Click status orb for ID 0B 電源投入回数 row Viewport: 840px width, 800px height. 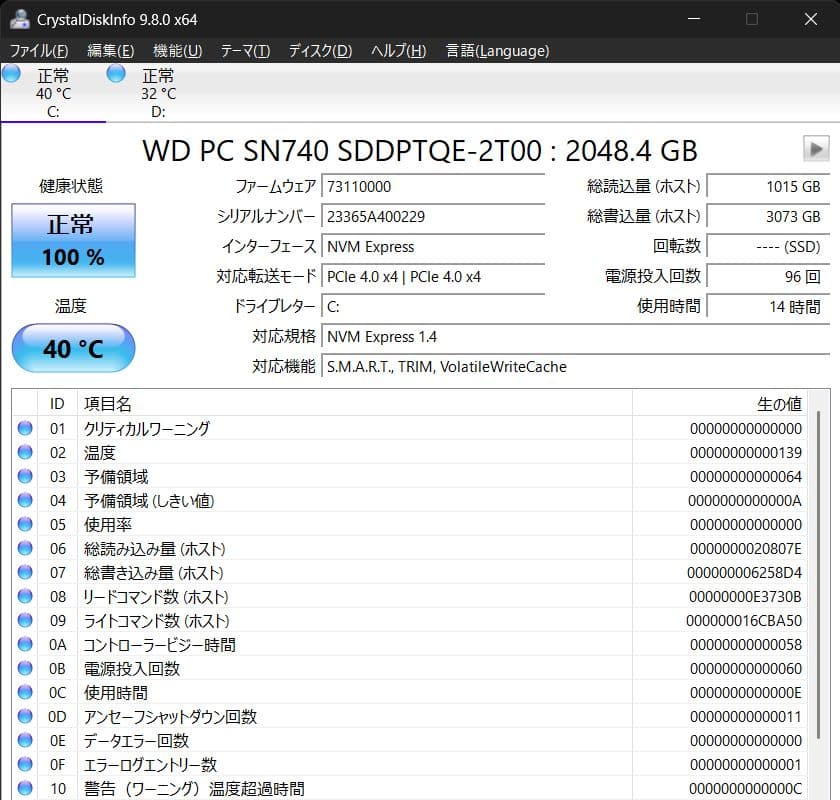pyautogui.click(x=25, y=668)
